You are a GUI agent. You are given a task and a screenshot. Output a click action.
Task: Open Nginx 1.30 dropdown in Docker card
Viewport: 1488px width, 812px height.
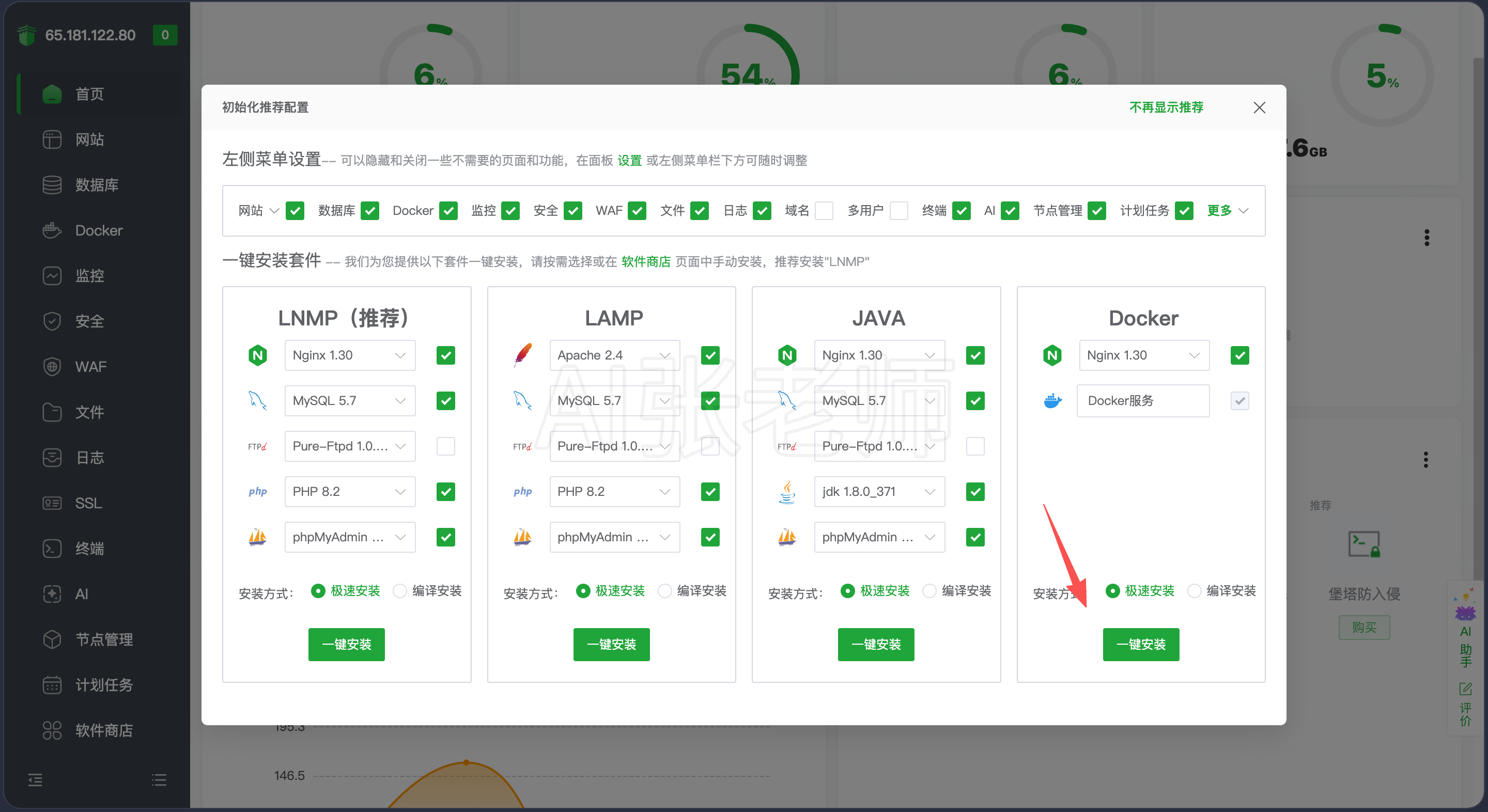coord(1144,355)
